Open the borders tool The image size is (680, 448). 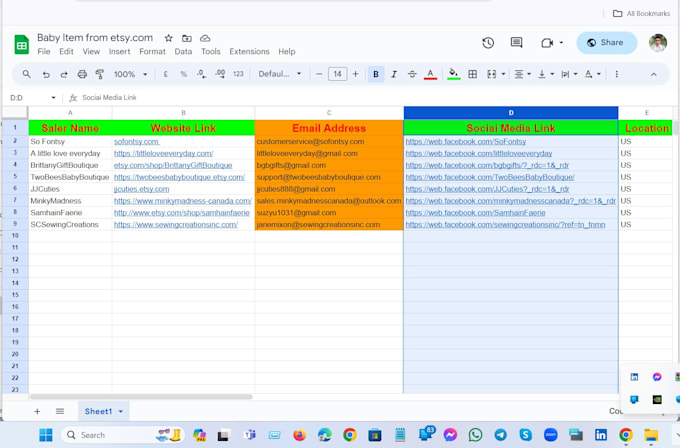pyautogui.click(x=472, y=74)
